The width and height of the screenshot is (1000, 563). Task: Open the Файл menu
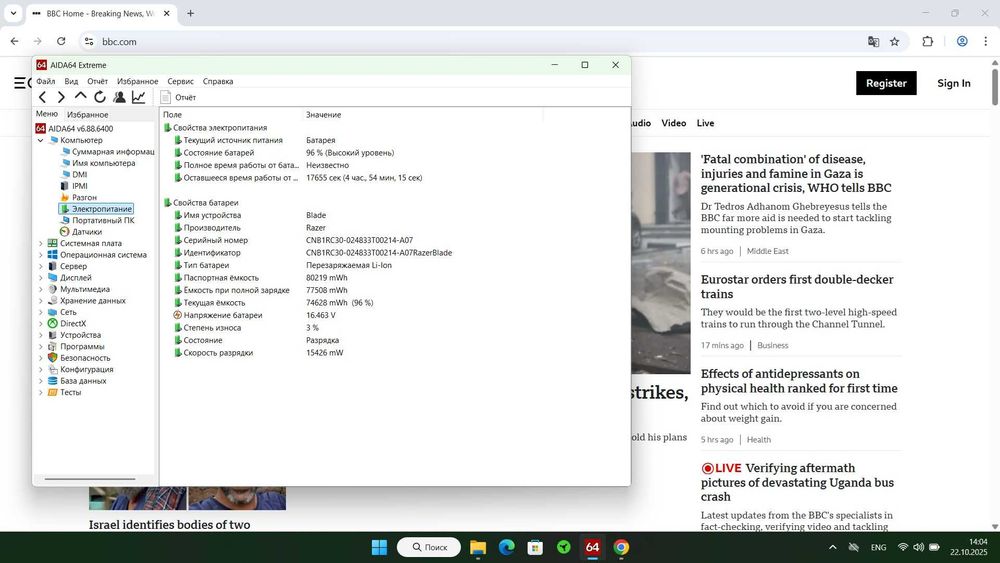click(x=45, y=81)
